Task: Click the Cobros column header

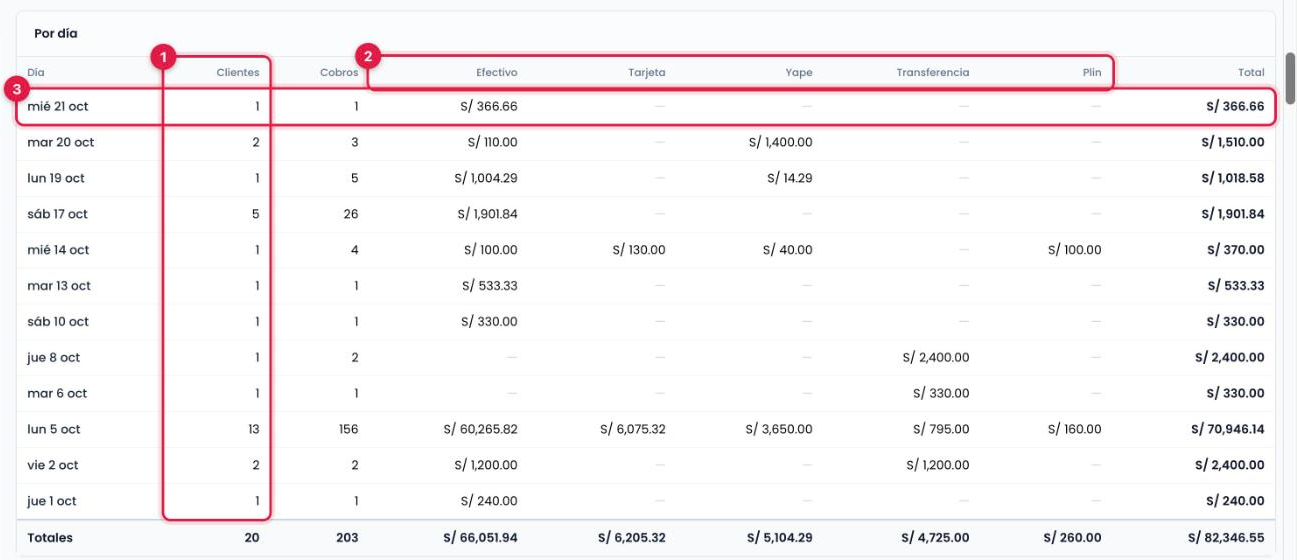Action: (x=339, y=72)
